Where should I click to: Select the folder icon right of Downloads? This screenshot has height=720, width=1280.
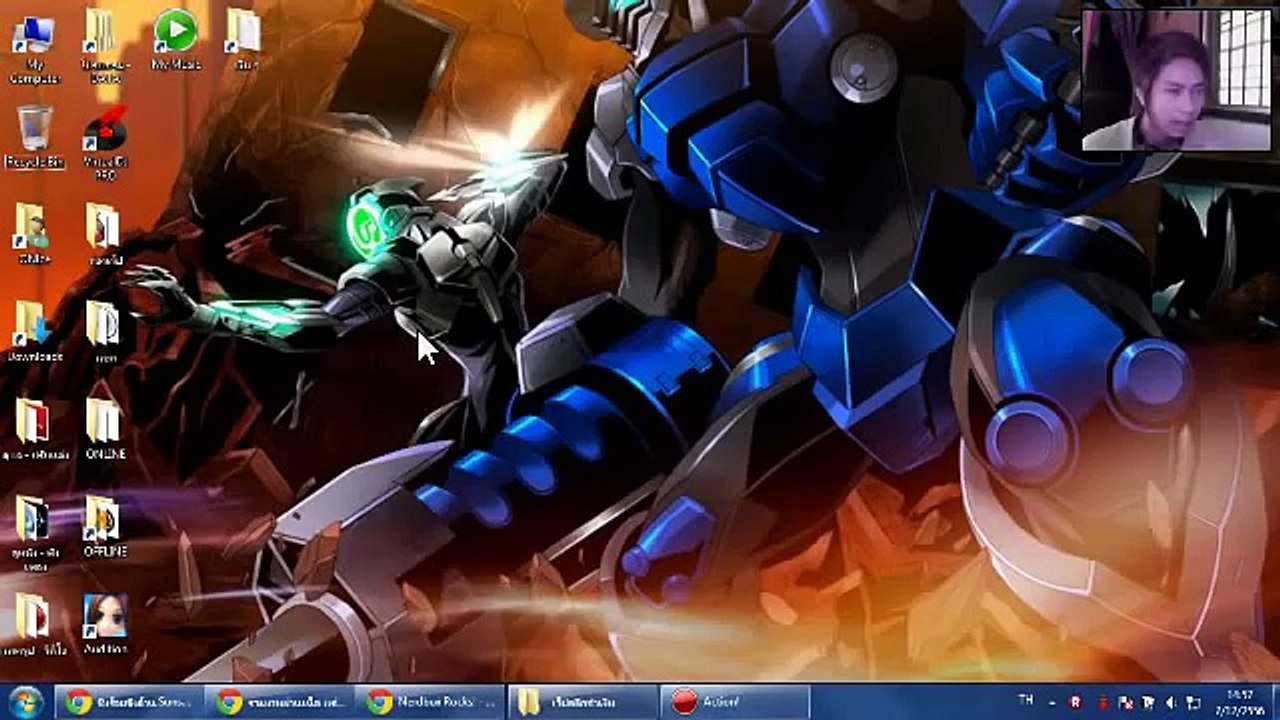104,331
